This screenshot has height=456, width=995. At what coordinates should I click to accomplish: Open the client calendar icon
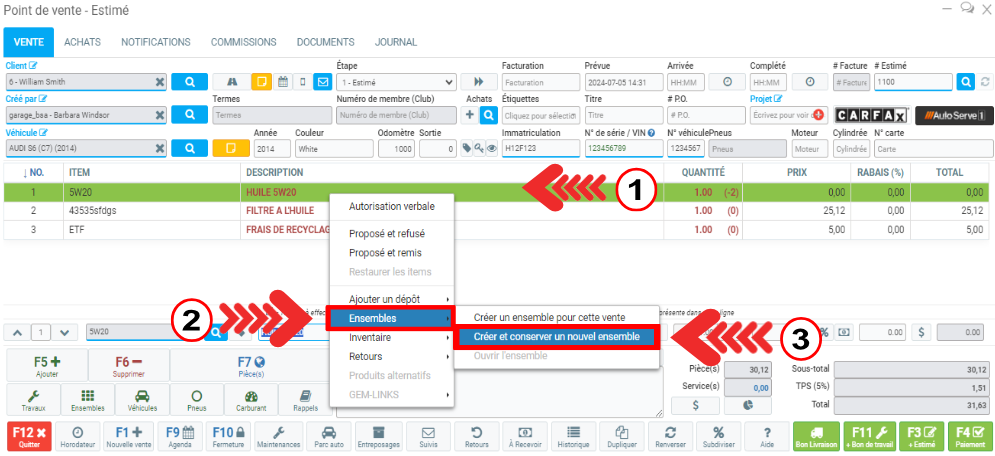pyautogui.click(x=283, y=82)
